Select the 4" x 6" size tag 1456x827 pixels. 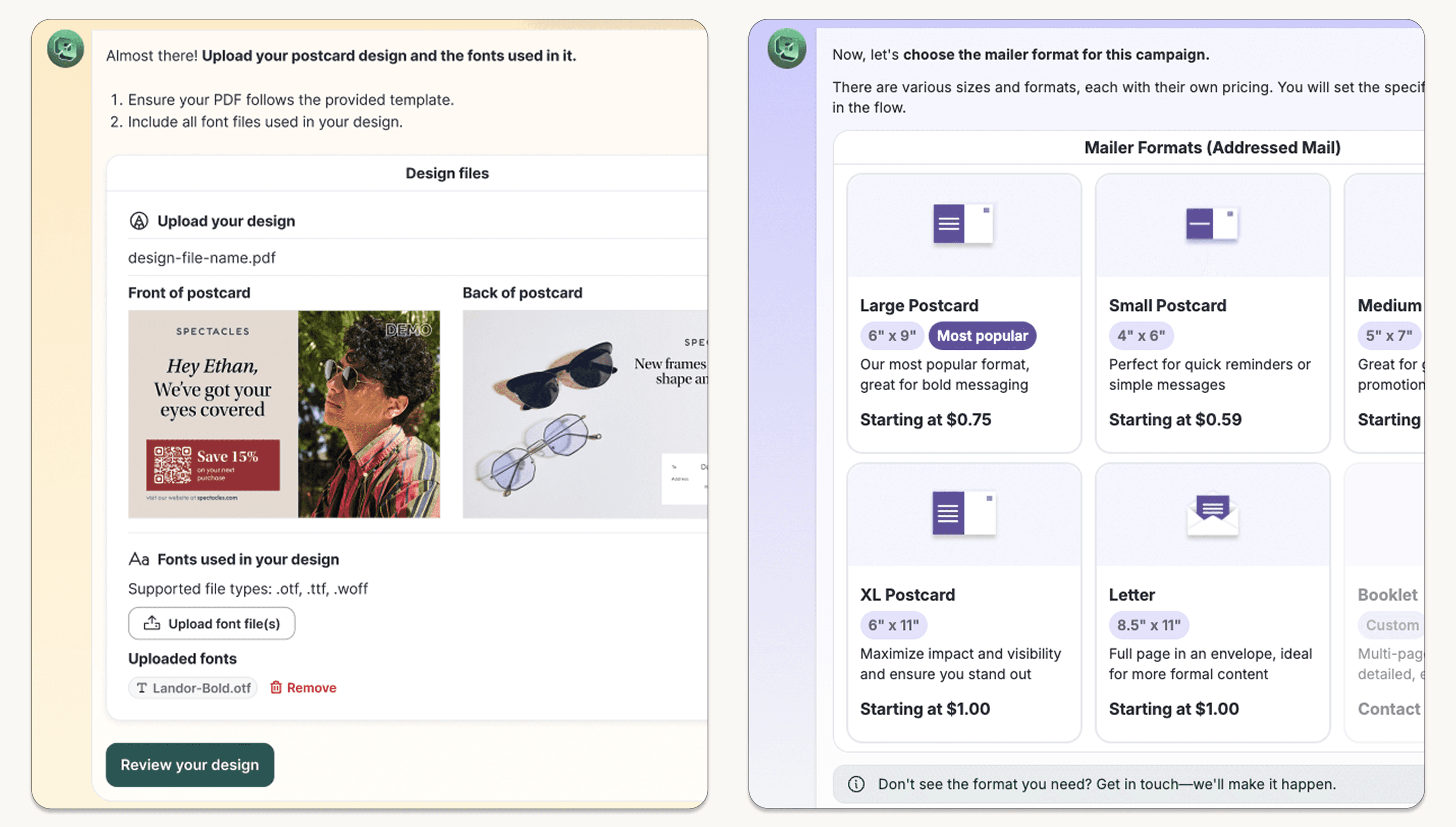pos(1141,336)
